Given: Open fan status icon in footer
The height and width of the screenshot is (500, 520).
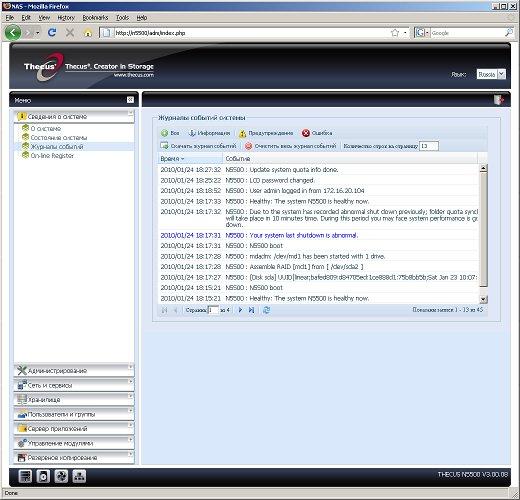Looking at the screenshot, I should [61, 476].
